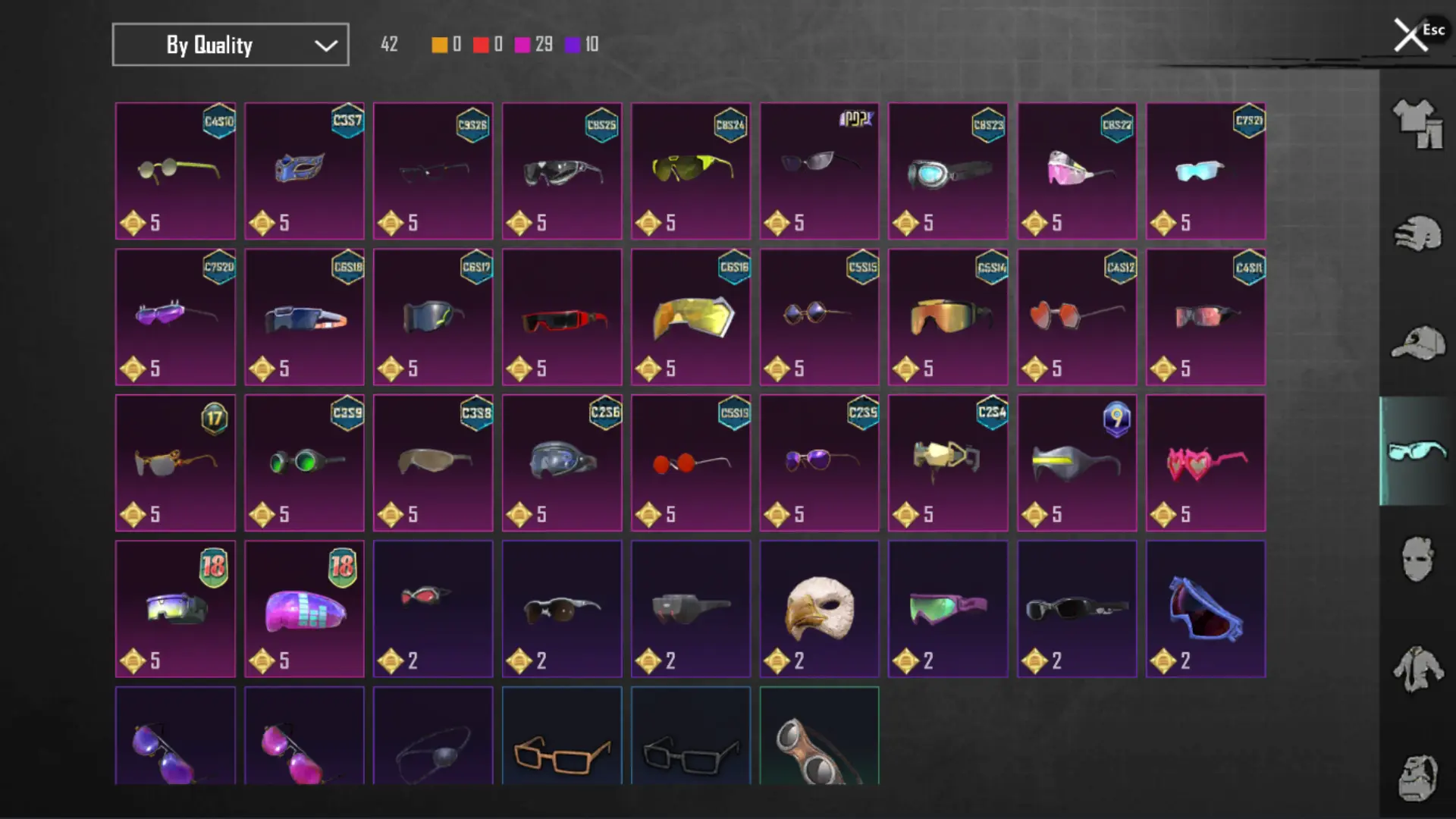
Task: Choose the yellow visor labeled C8S24
Action: point(691,171)
